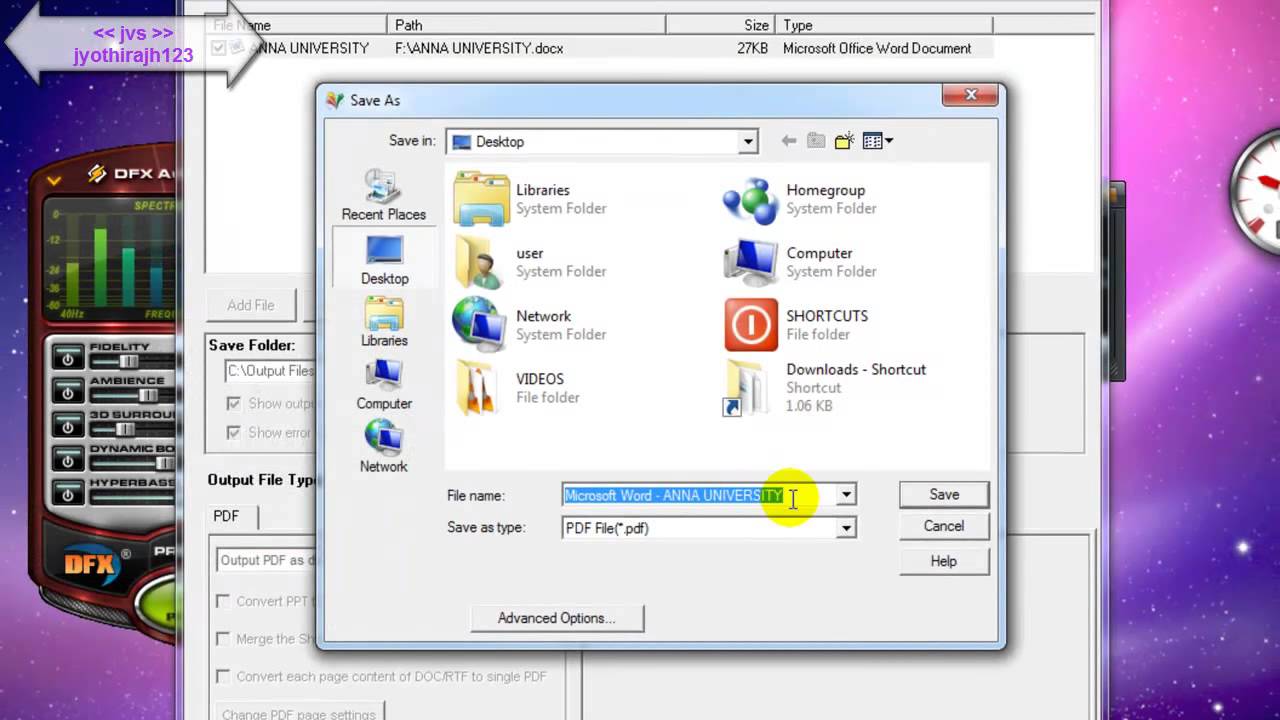Open Advanced Options
Screen dimensions: 1280x720
click(x=557, y=618)
